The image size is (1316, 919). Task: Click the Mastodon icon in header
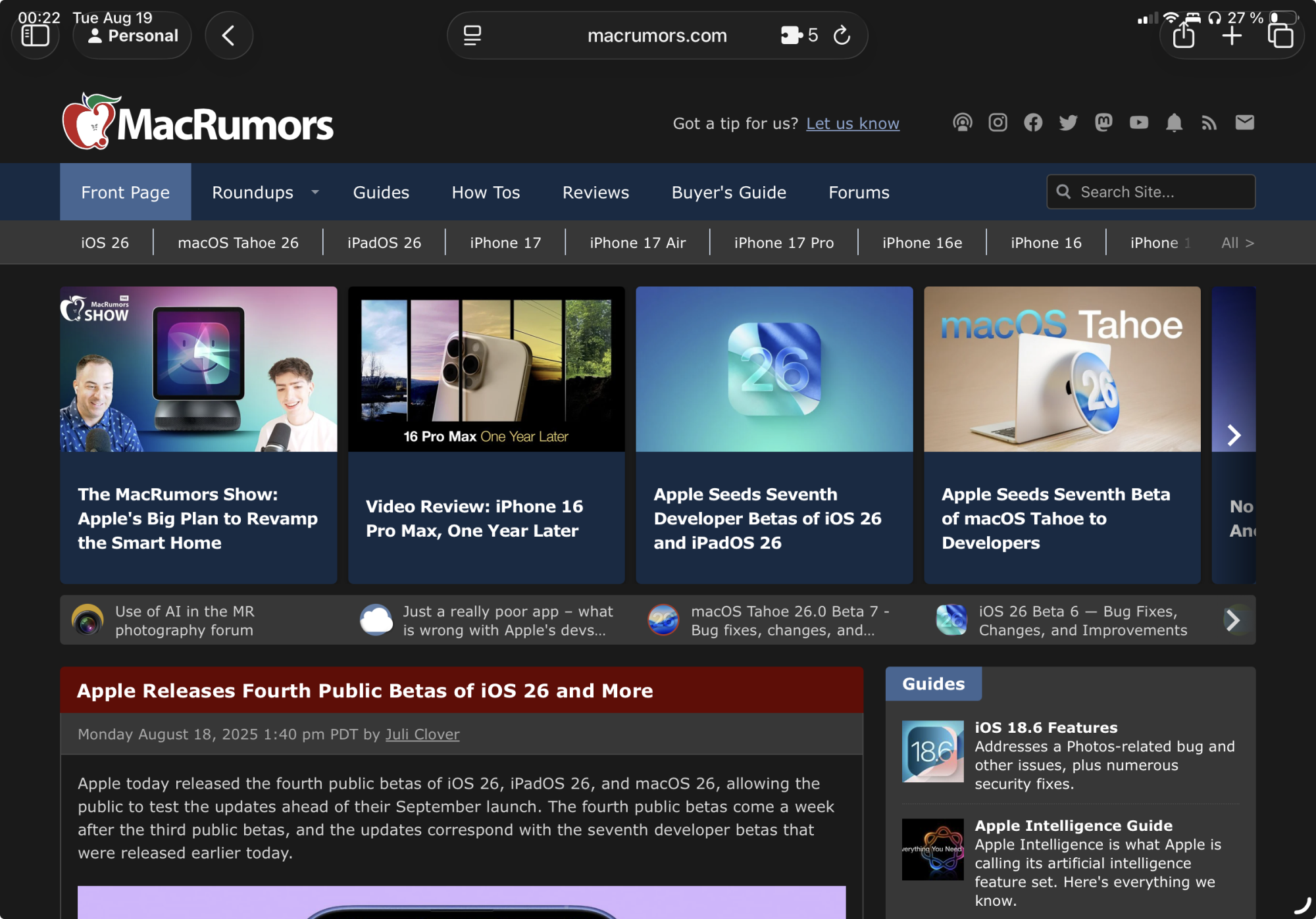point(1103,123)
